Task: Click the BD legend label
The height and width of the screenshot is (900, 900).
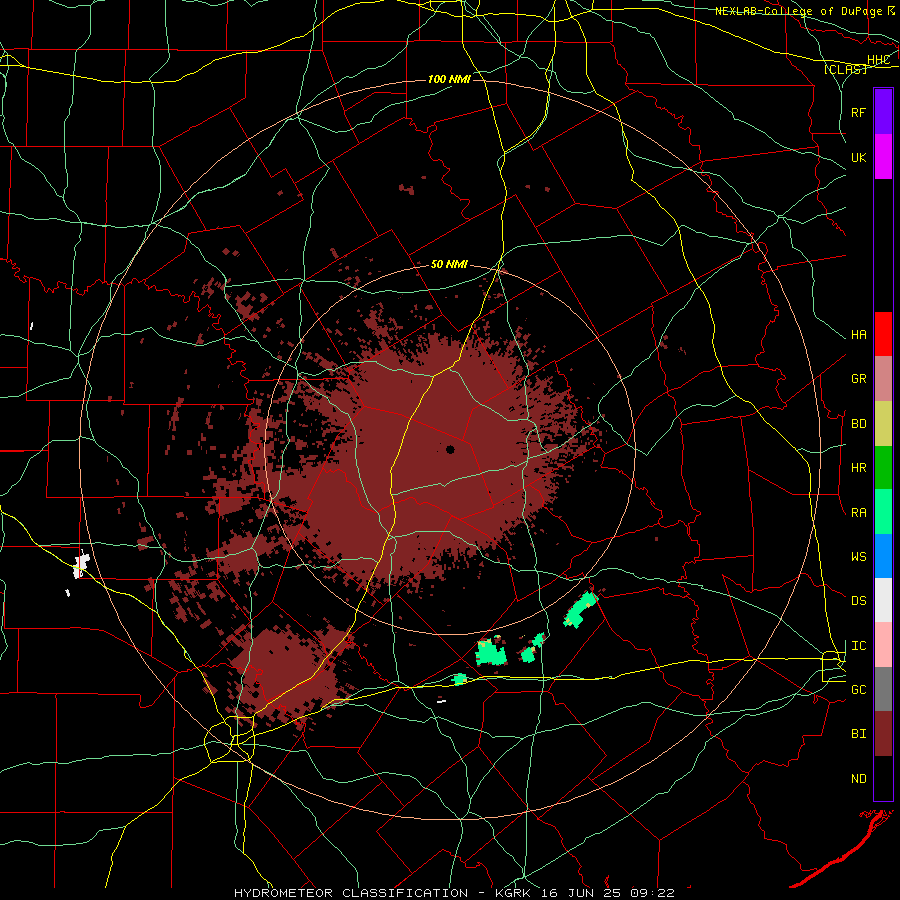Action: tap(858, 424)
